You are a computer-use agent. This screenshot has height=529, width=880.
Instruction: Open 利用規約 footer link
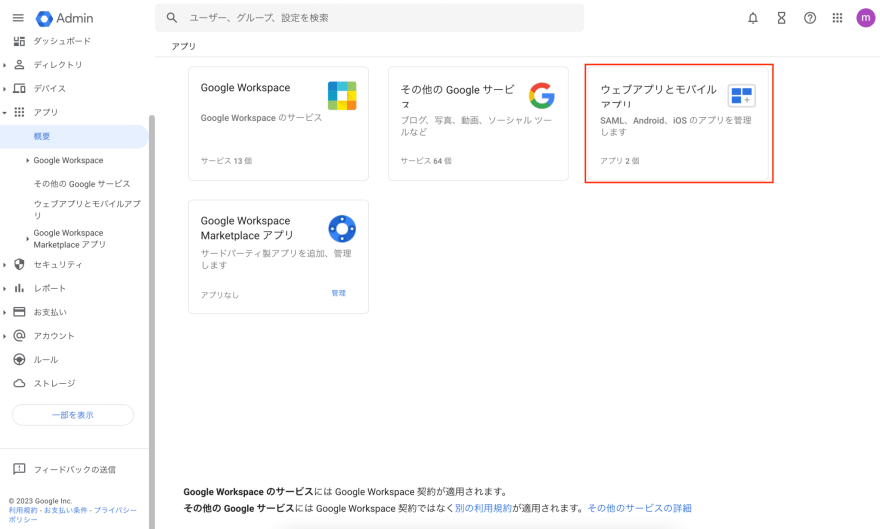click(23, 510)
